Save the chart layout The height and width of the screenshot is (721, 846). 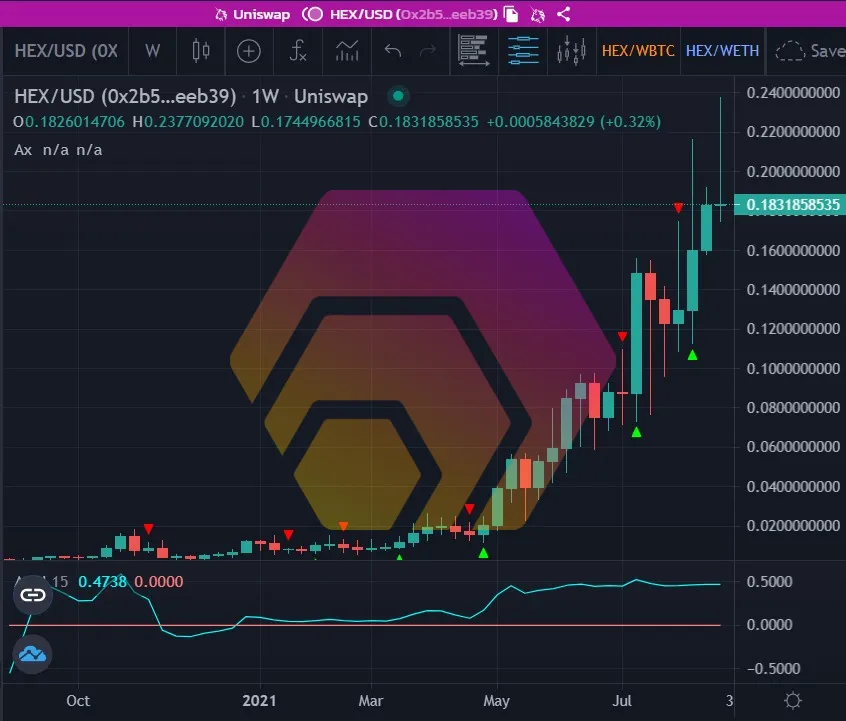pyautogui.click(x=809, y=51)
